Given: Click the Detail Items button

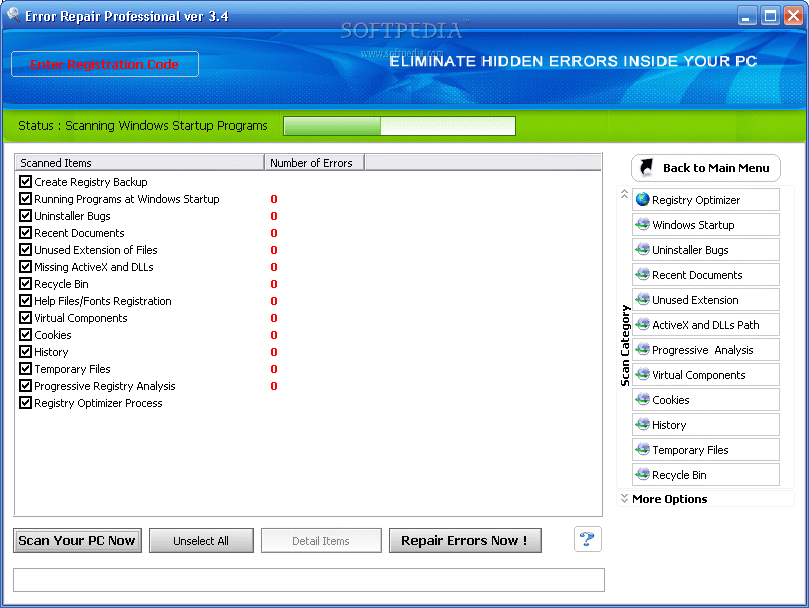Looking at the screenshot, I should [321, 540].
